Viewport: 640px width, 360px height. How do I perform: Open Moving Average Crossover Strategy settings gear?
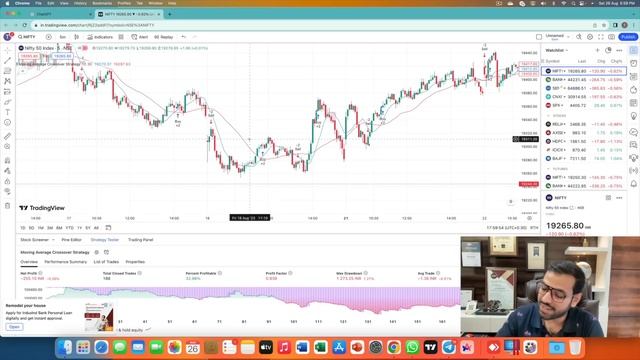[x=97, y=252]
